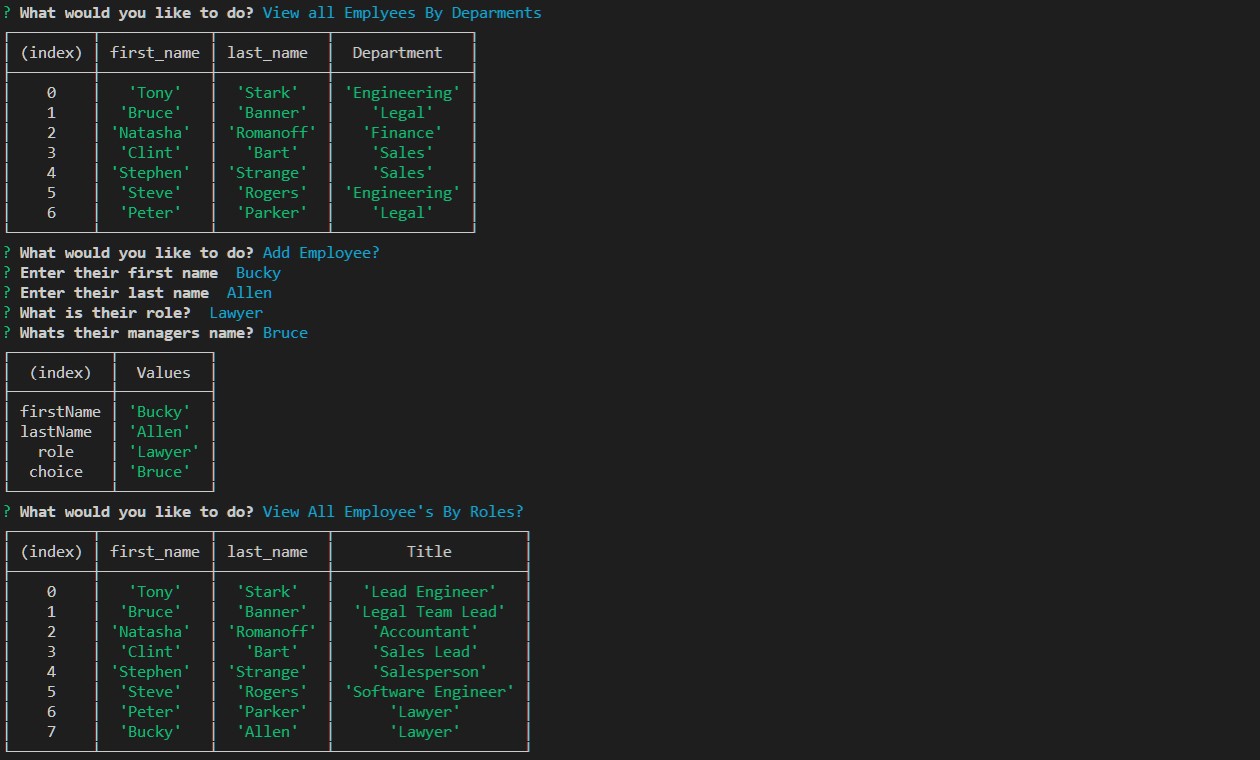Click 'Parker' in the Title table
This screenshot has height=760, width=1260.
tap(272, 712)
